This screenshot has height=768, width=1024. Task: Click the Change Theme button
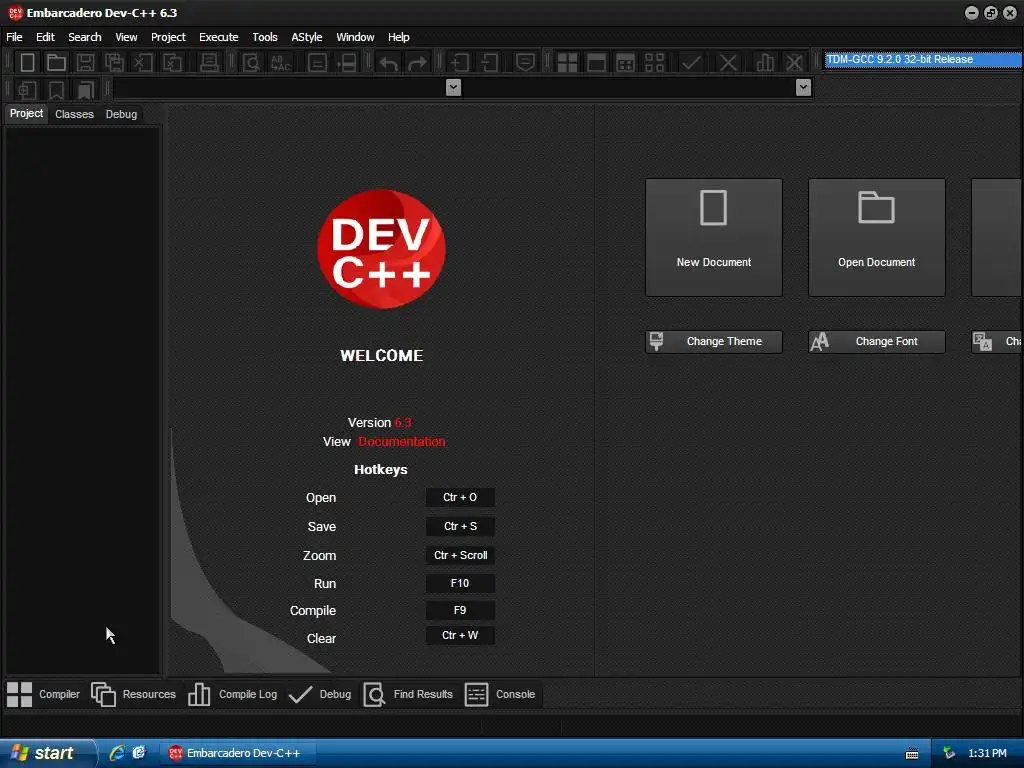[714, 342]
